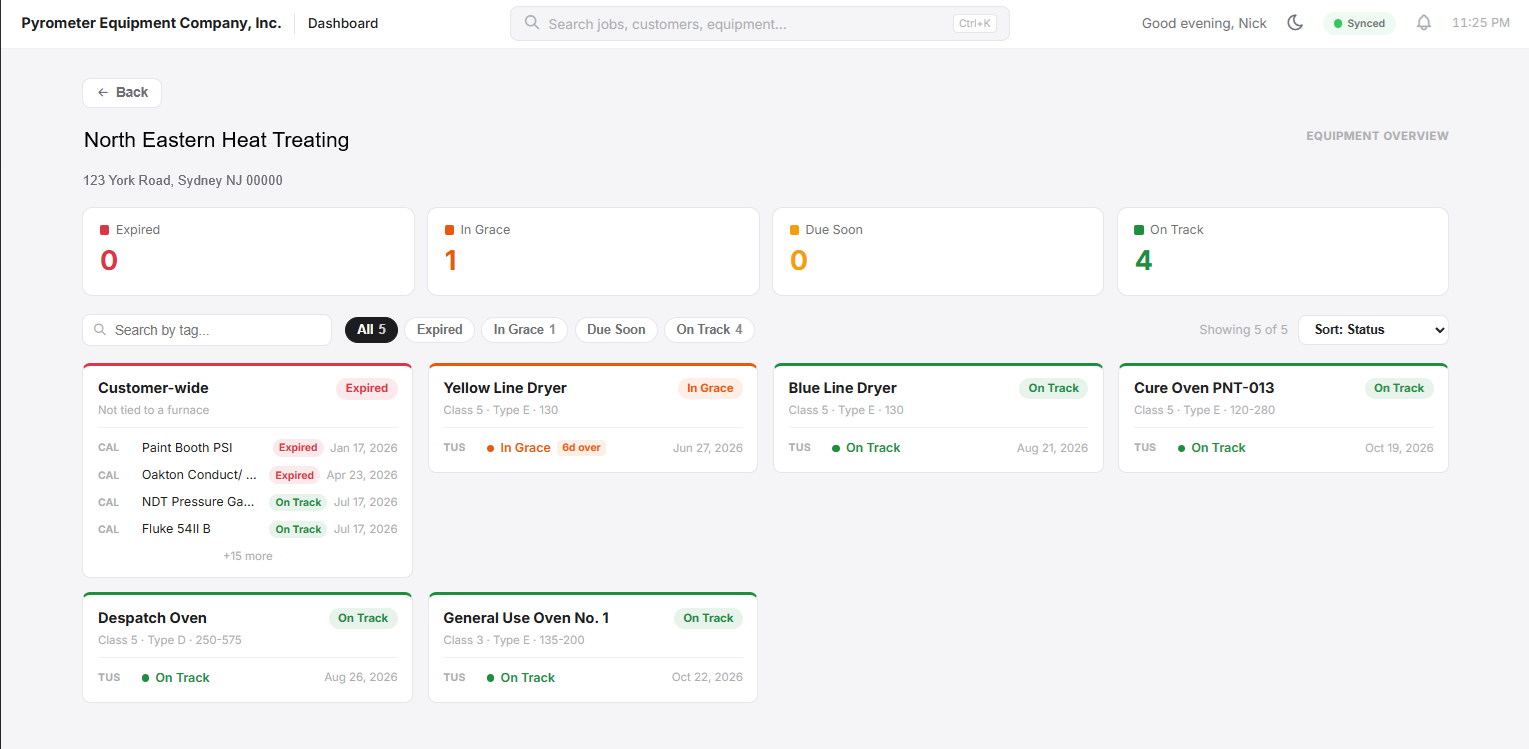The height and width of the screenshot is (749, 1529).
Task: Click the green On Track square icon
Action: [x=1139, y=230]
